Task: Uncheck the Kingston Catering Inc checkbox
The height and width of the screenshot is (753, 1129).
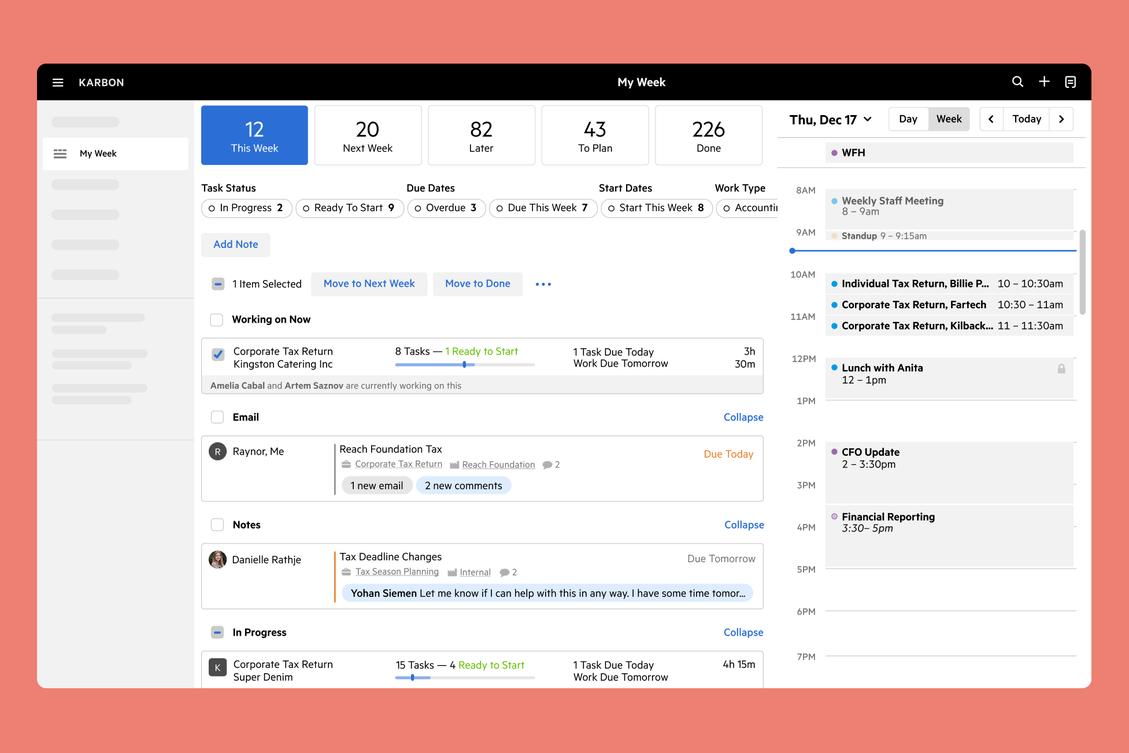Action: (217, 354)
